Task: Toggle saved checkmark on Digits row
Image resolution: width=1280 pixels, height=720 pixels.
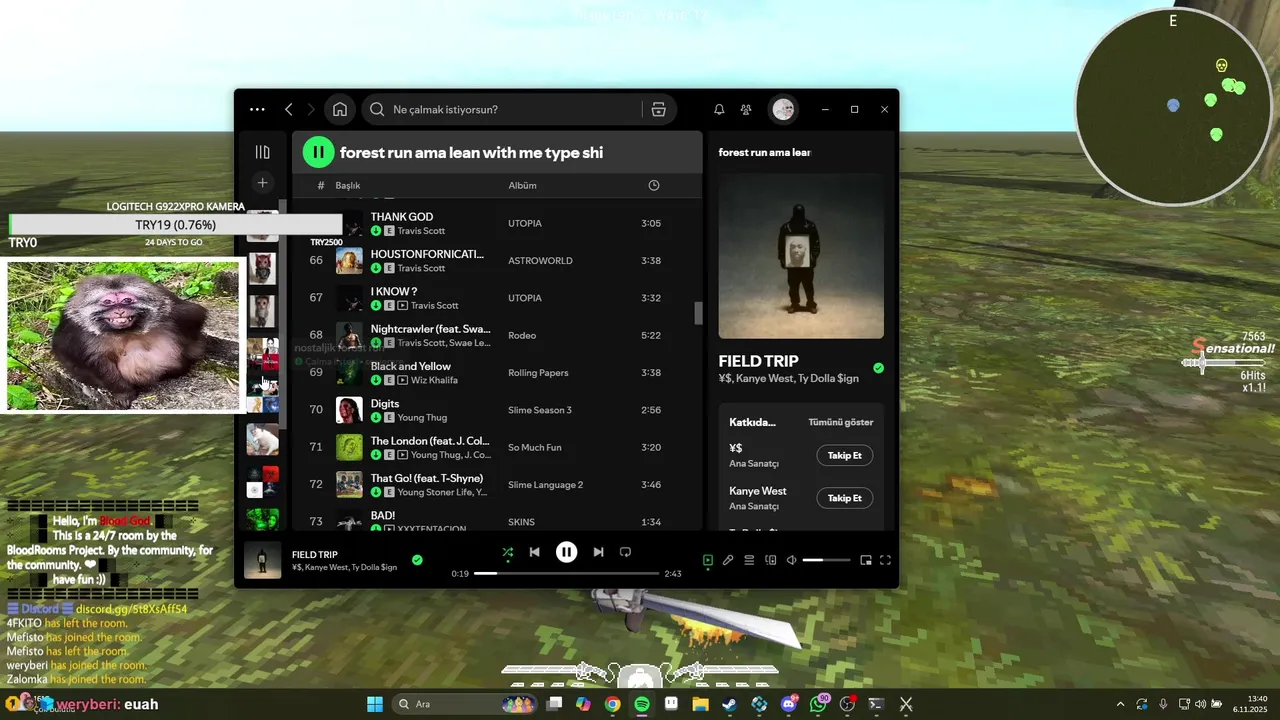Action: click(x=376, y=417)
